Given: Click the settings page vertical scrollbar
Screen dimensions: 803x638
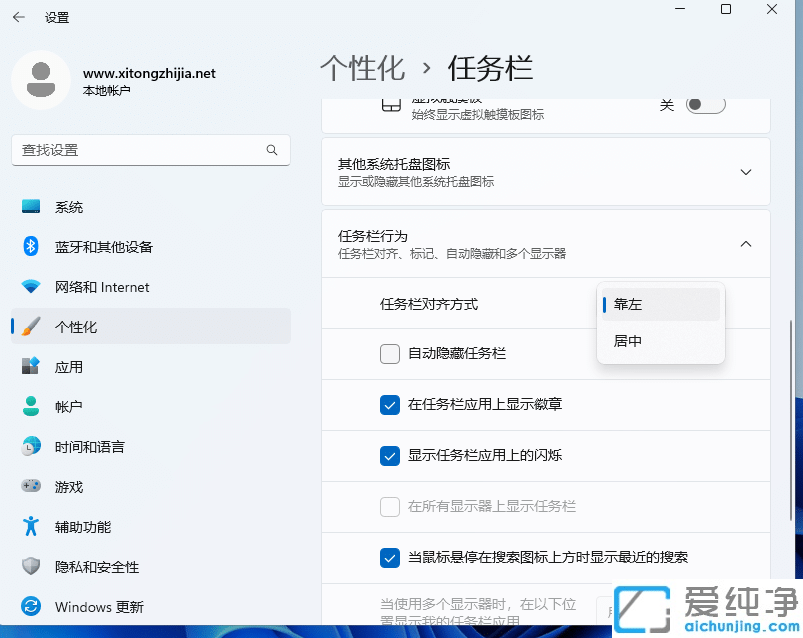Looking at the screenshot, I should 791,420.
